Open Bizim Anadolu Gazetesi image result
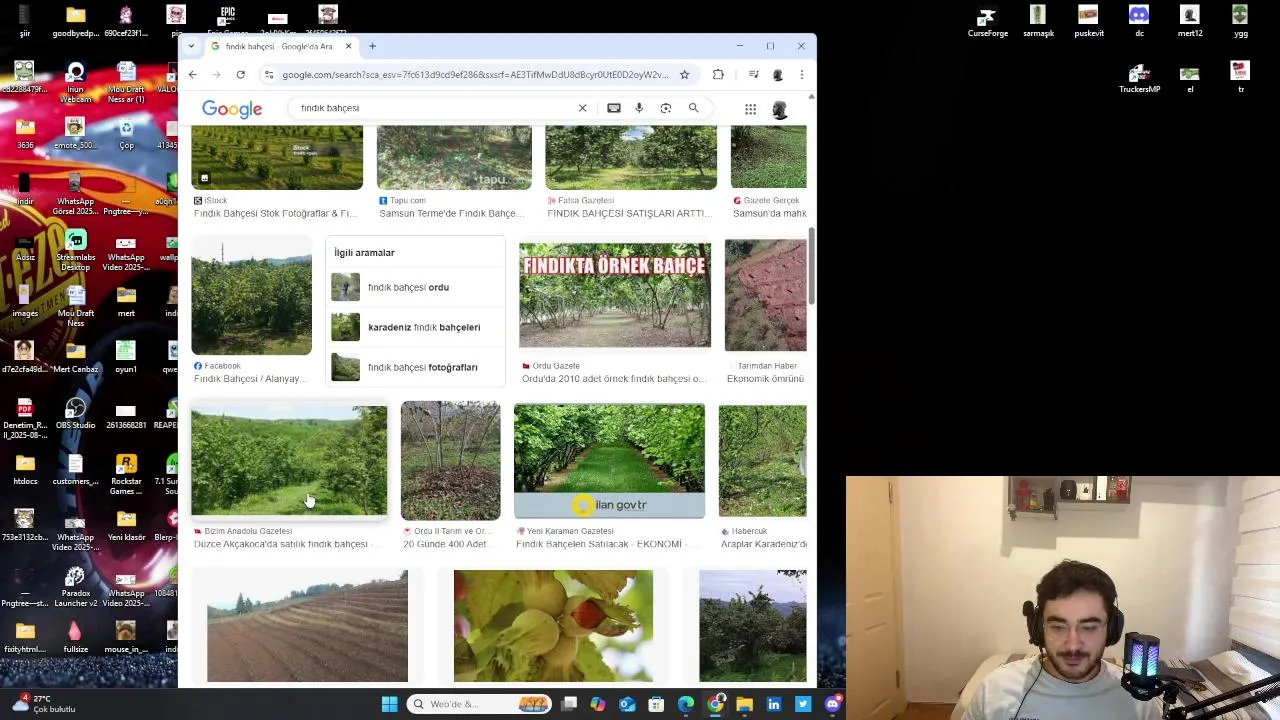 pyautogui.click(x=289, y=461)
